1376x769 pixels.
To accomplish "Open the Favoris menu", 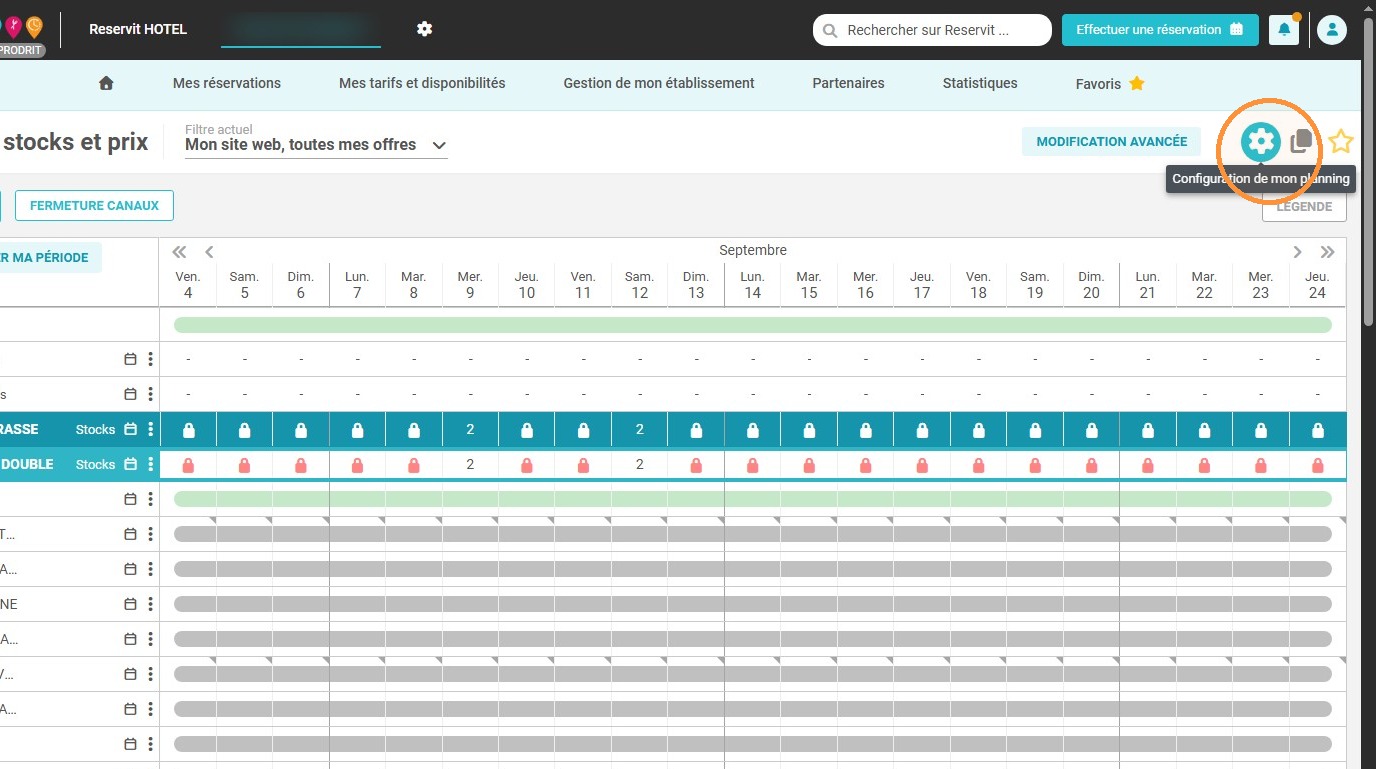I will [x=1110, y=84].
